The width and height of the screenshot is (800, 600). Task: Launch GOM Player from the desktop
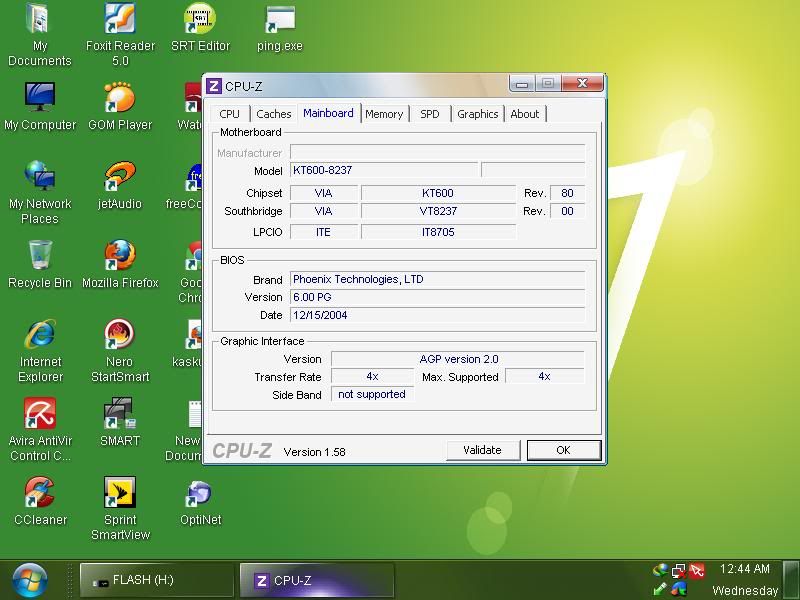[120, 106]
